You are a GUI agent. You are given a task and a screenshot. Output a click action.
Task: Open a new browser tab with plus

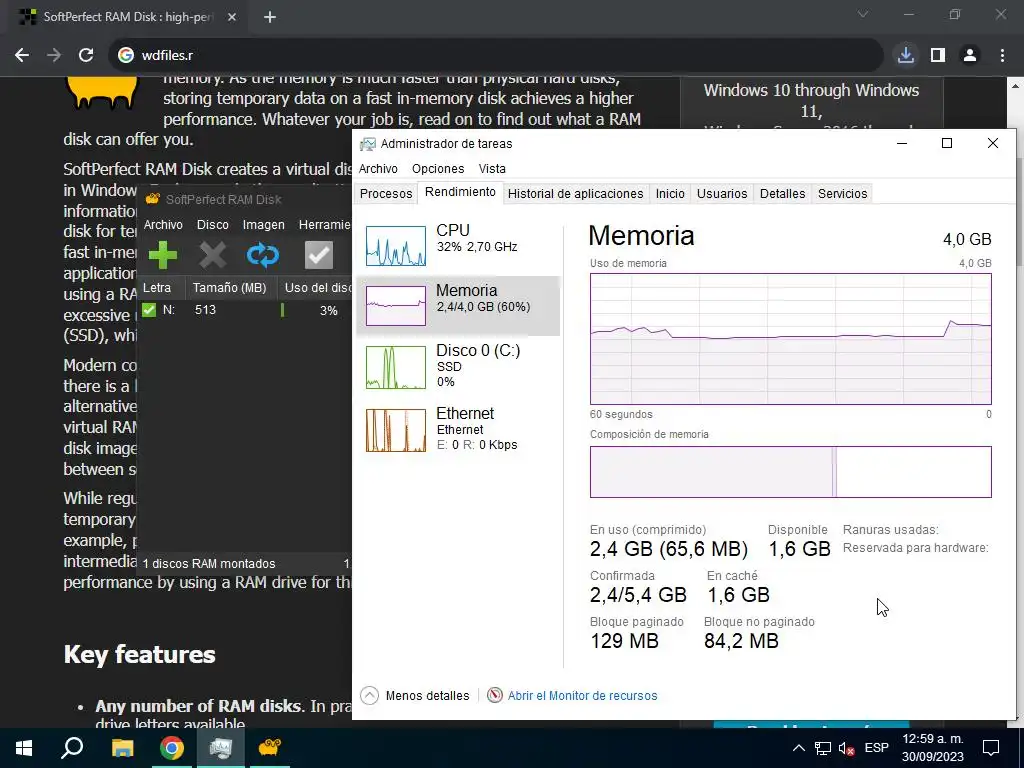tap(270, 18)
